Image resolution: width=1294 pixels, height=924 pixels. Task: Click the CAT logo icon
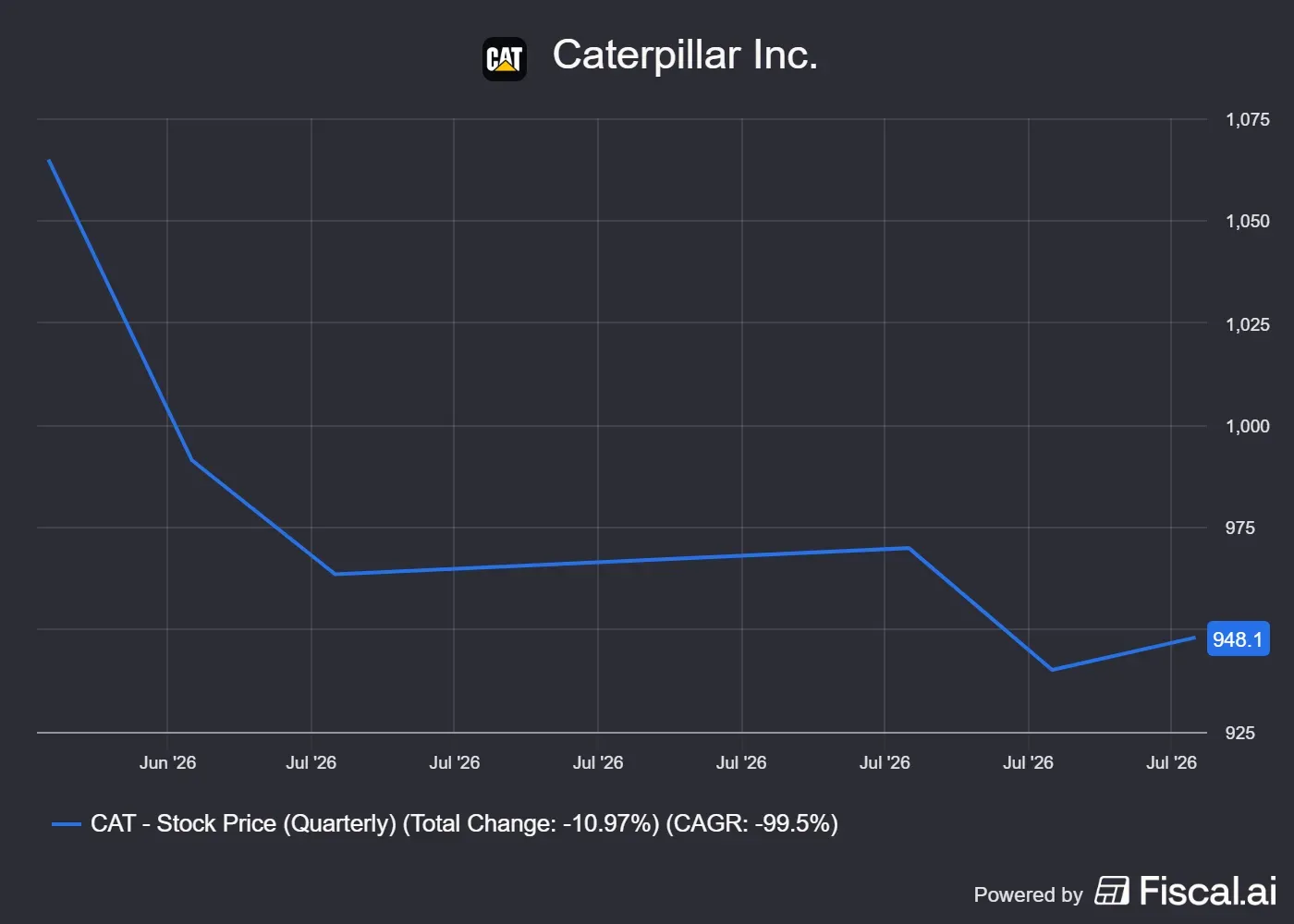[505, 59]
